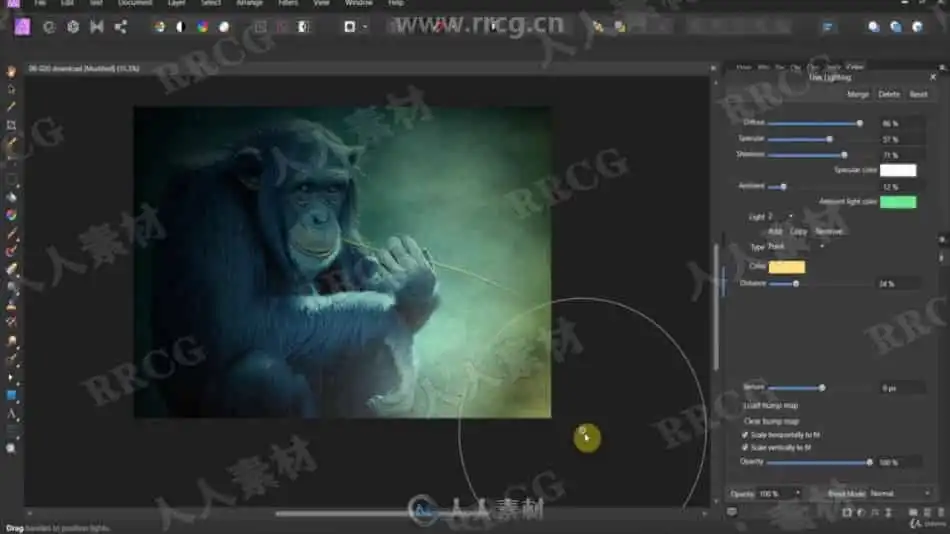950x534 pixels.
Task: Adjust the Texture slider
Action: point(820,388)
